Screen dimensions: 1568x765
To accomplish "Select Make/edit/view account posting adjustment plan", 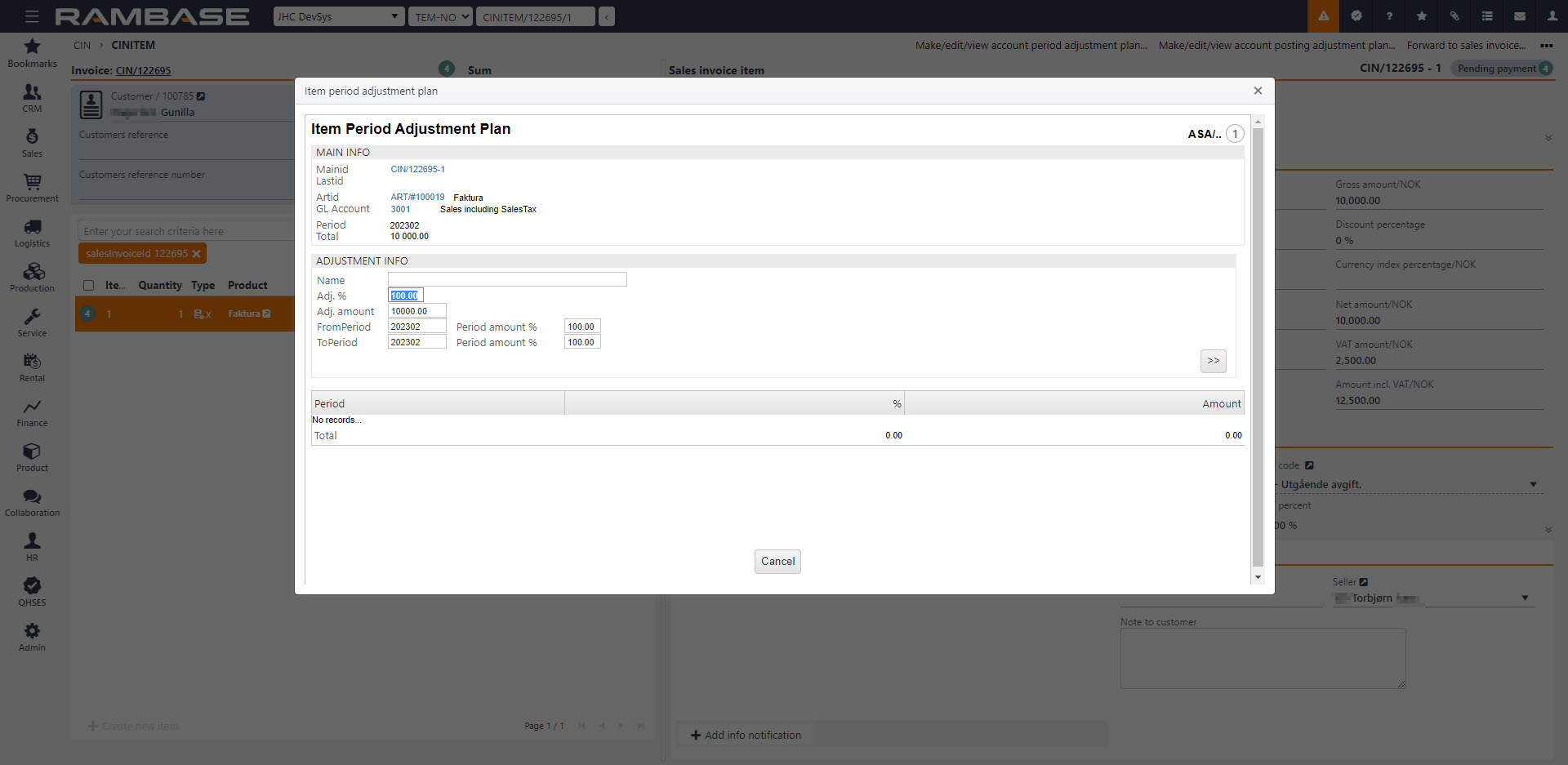I will pos(1276,46).
